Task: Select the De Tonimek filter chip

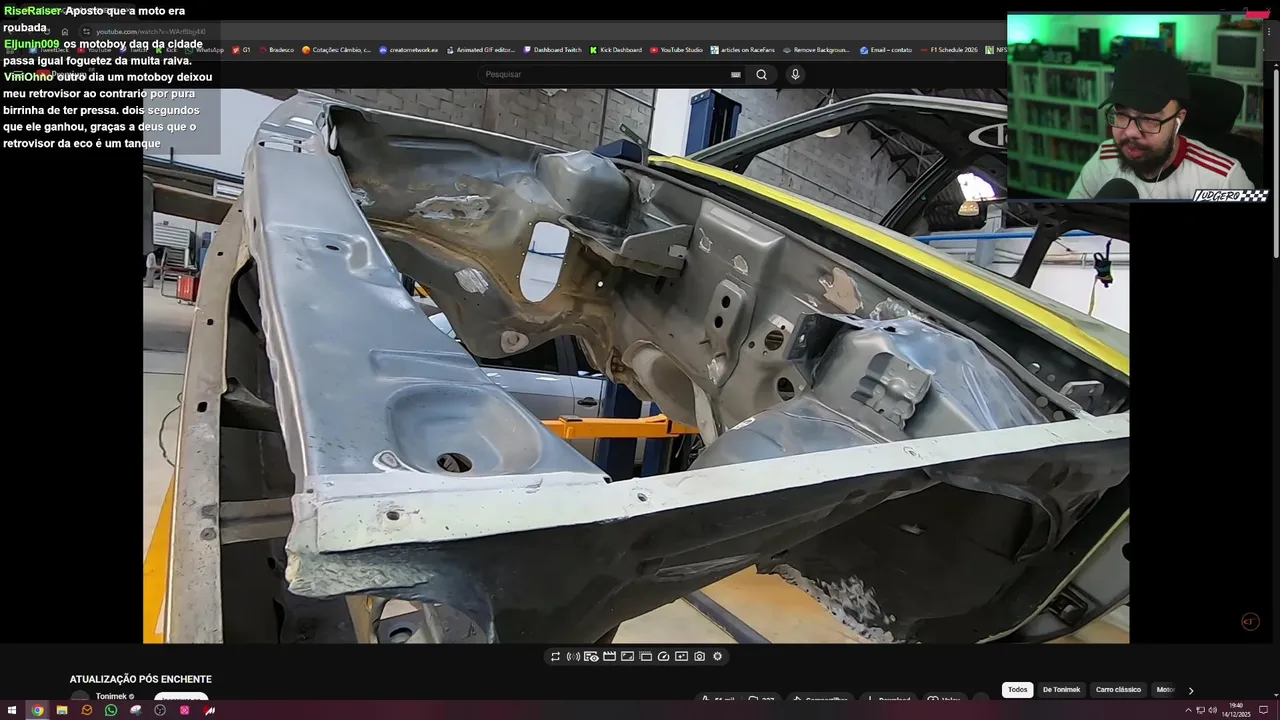Action: (x=1061, y=690)
